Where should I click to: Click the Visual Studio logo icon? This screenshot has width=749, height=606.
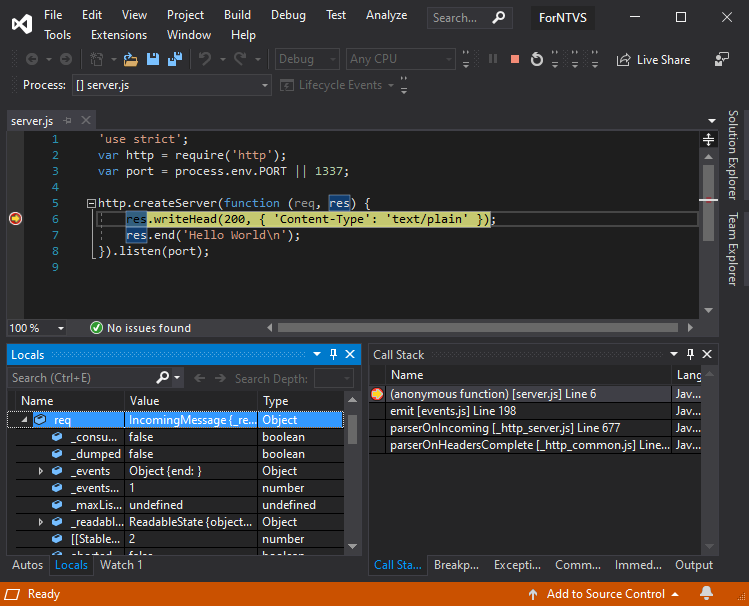[22, 24]
